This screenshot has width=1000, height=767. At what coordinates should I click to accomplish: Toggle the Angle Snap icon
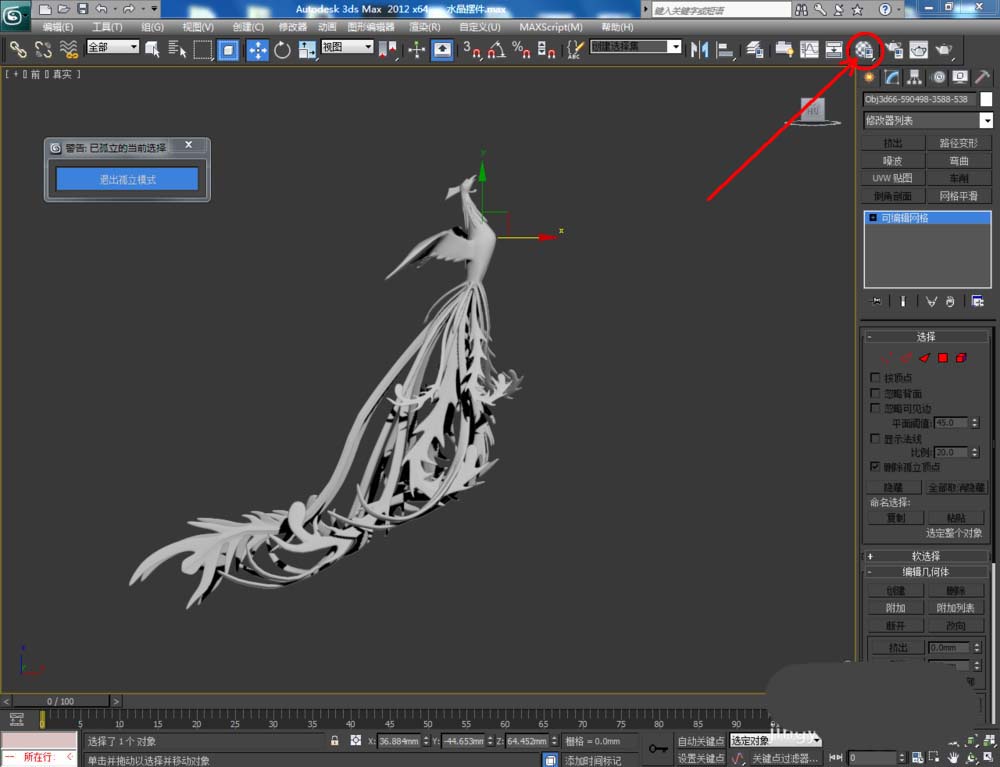tap(496, 50)
